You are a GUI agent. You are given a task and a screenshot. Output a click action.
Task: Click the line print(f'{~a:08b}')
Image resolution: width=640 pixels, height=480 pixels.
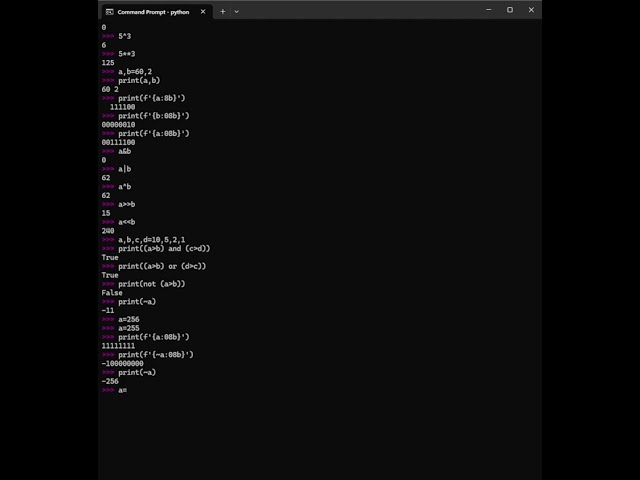click(x=148, y=355)
